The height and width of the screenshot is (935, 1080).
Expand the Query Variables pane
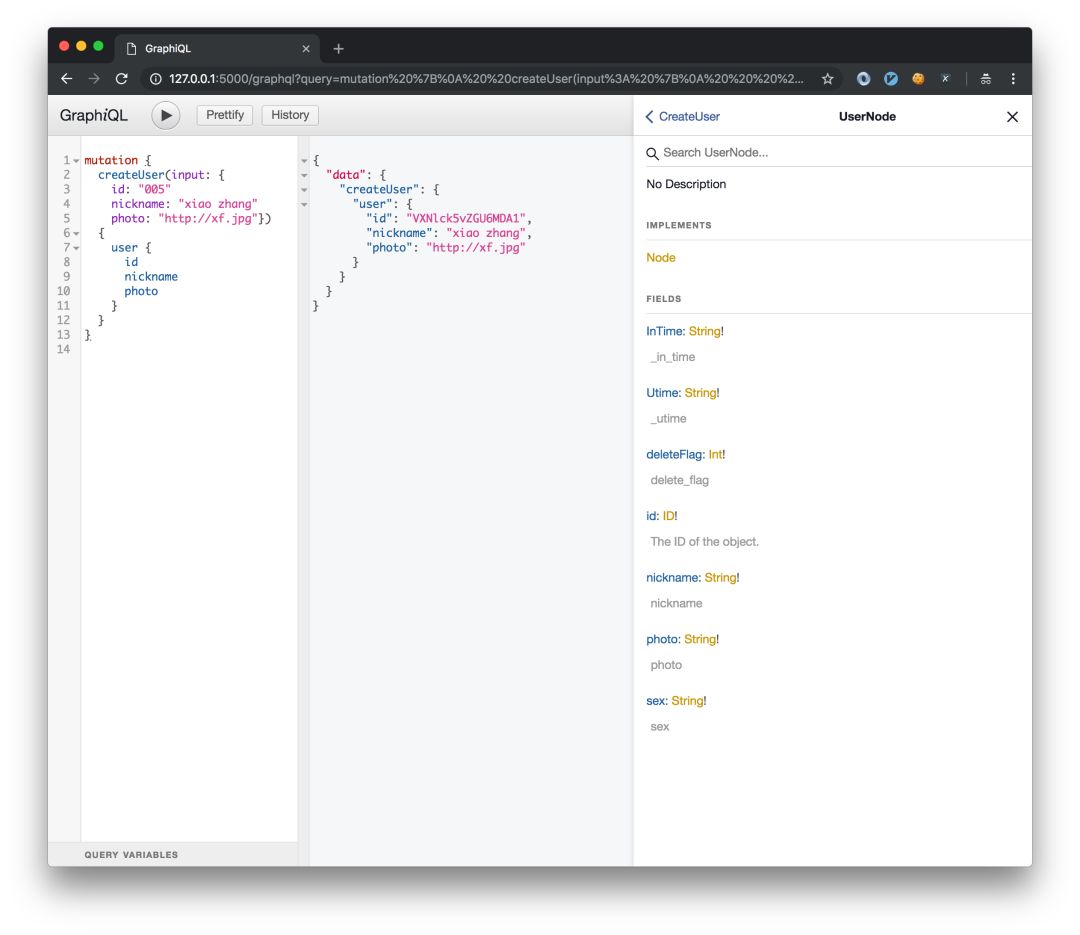point(173,854)
